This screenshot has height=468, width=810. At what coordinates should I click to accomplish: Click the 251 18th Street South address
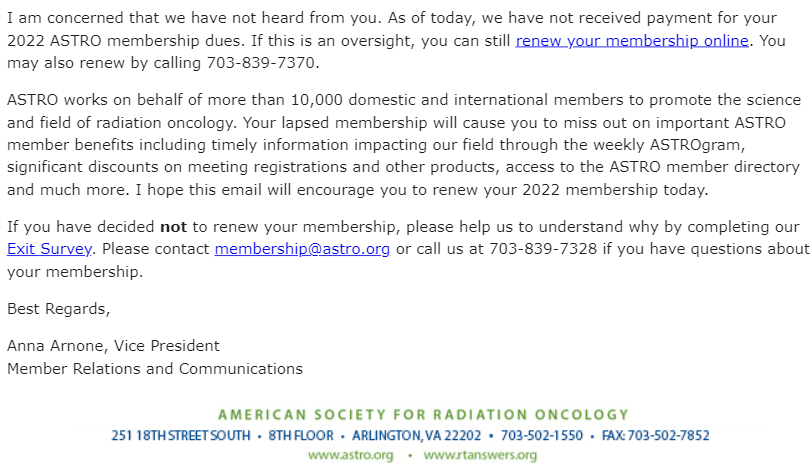pyautogui.click(x=181, y=435)
